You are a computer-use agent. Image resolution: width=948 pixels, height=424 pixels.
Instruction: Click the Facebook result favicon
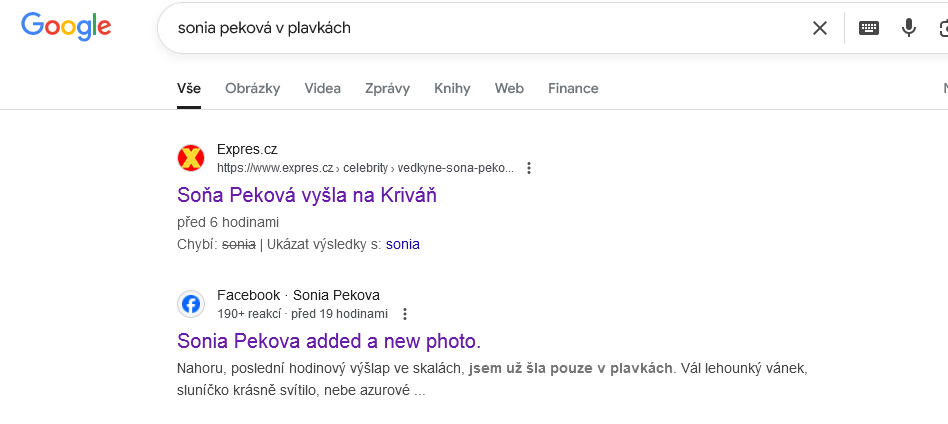pos(191,304)
